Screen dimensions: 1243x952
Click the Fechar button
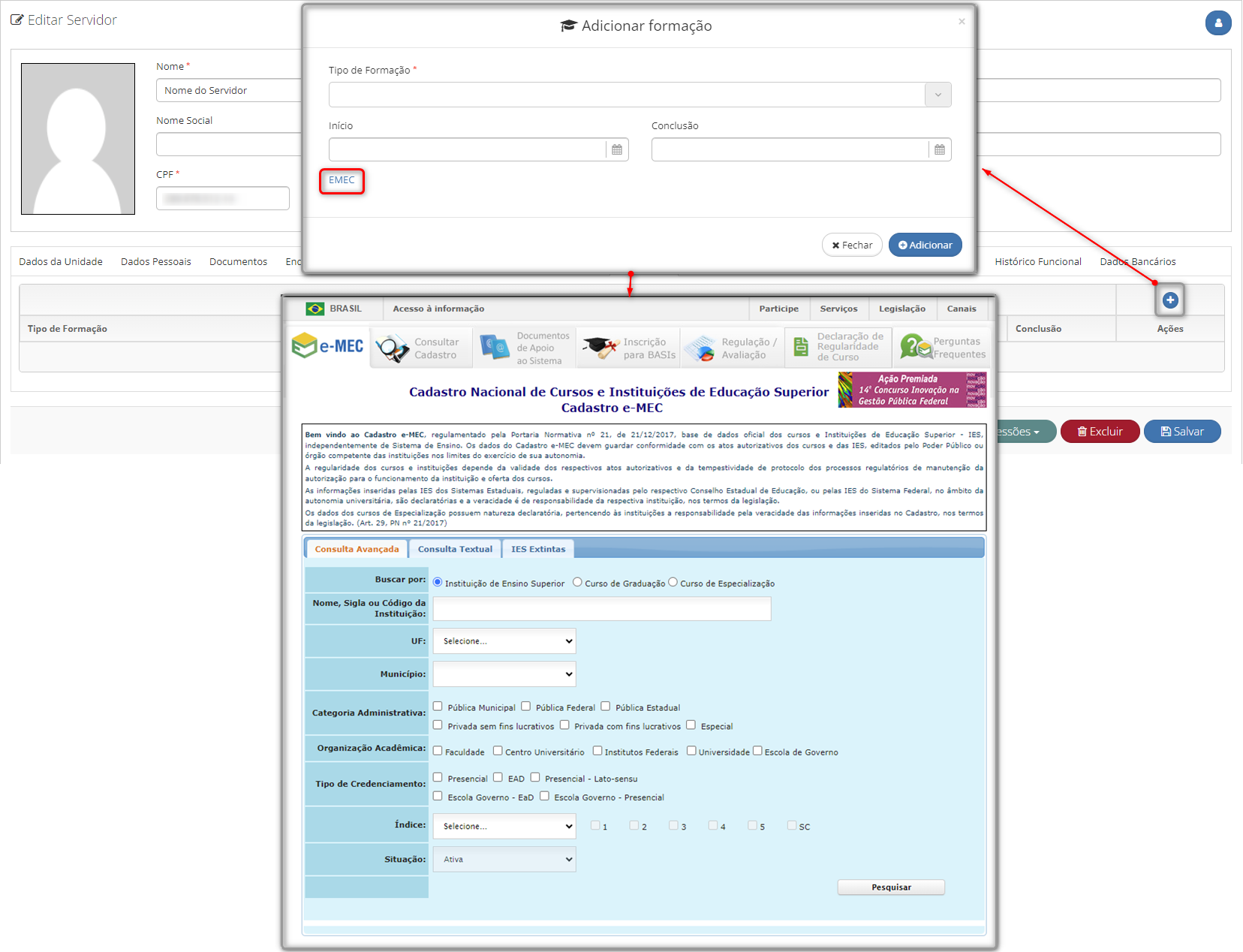pyautogui.click(x=852, y=245)
